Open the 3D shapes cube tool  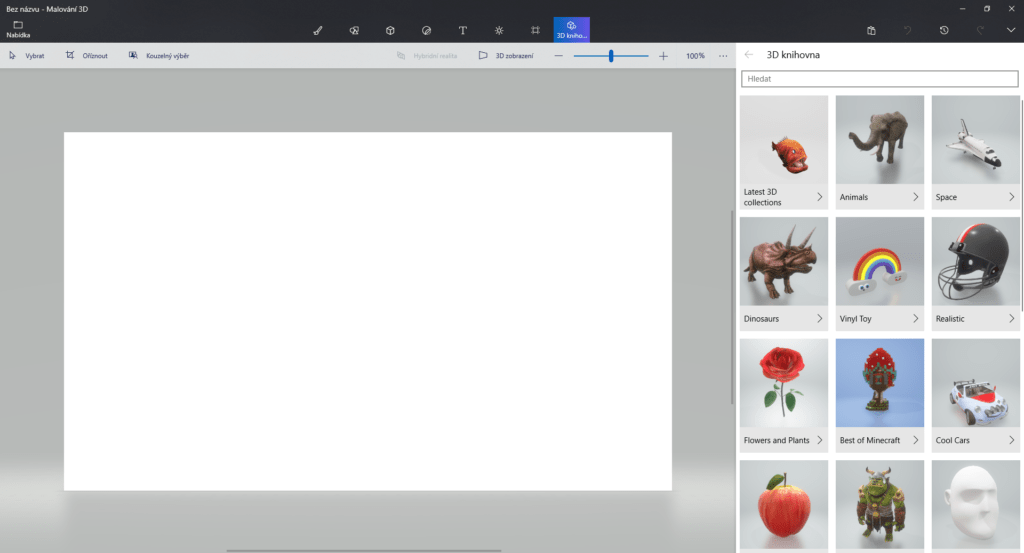390,30
